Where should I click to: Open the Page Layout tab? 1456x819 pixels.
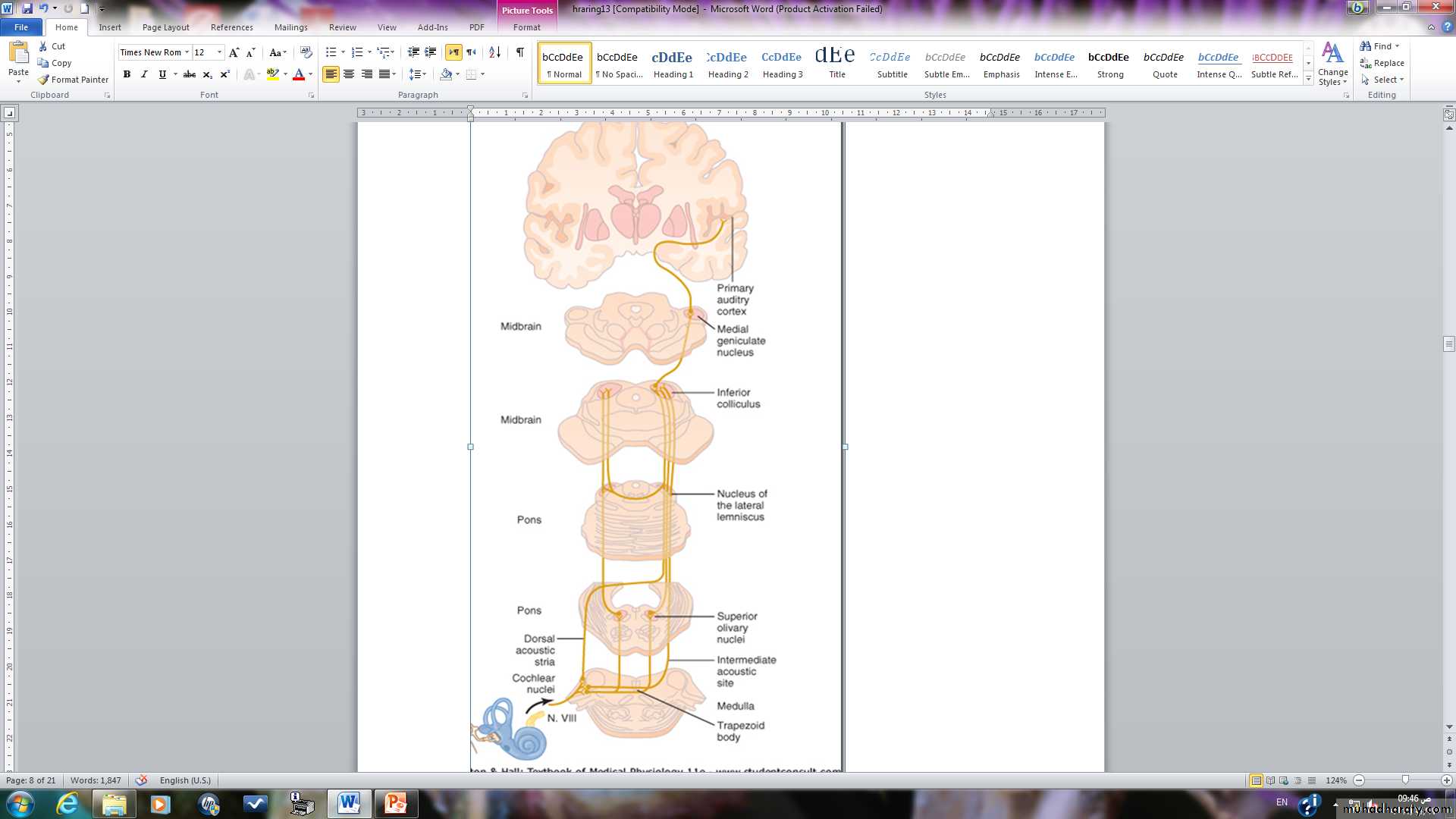165,27
